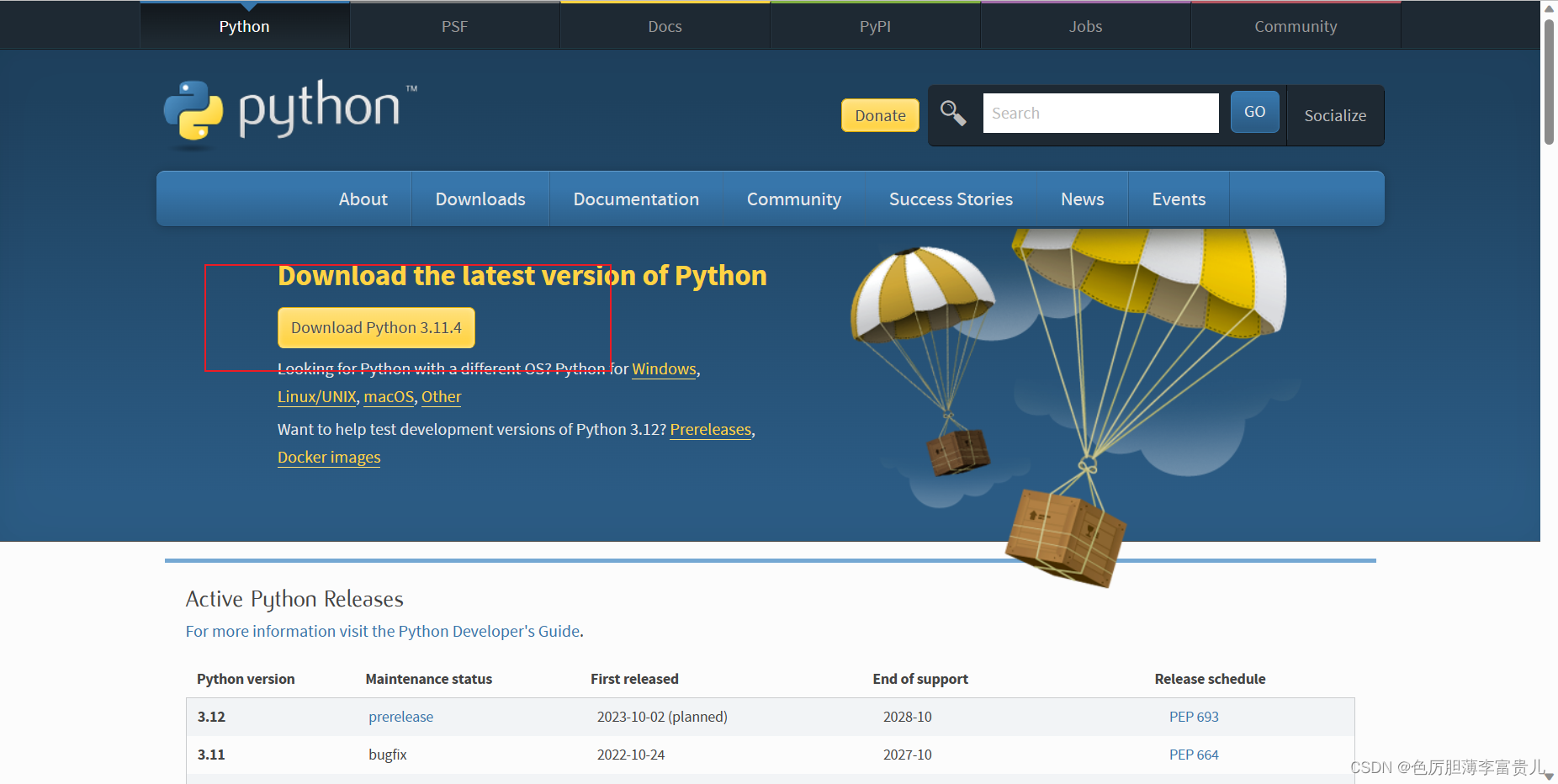This screenshot has width=1558, height=784.
Task: Open Community in the blue navigation bar
Action: click(x=794, y=199)
